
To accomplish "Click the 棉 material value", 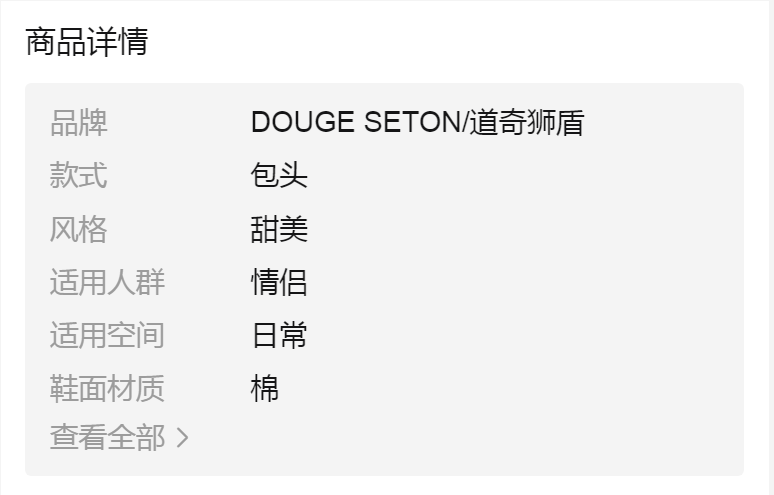I will click(265, 388).
